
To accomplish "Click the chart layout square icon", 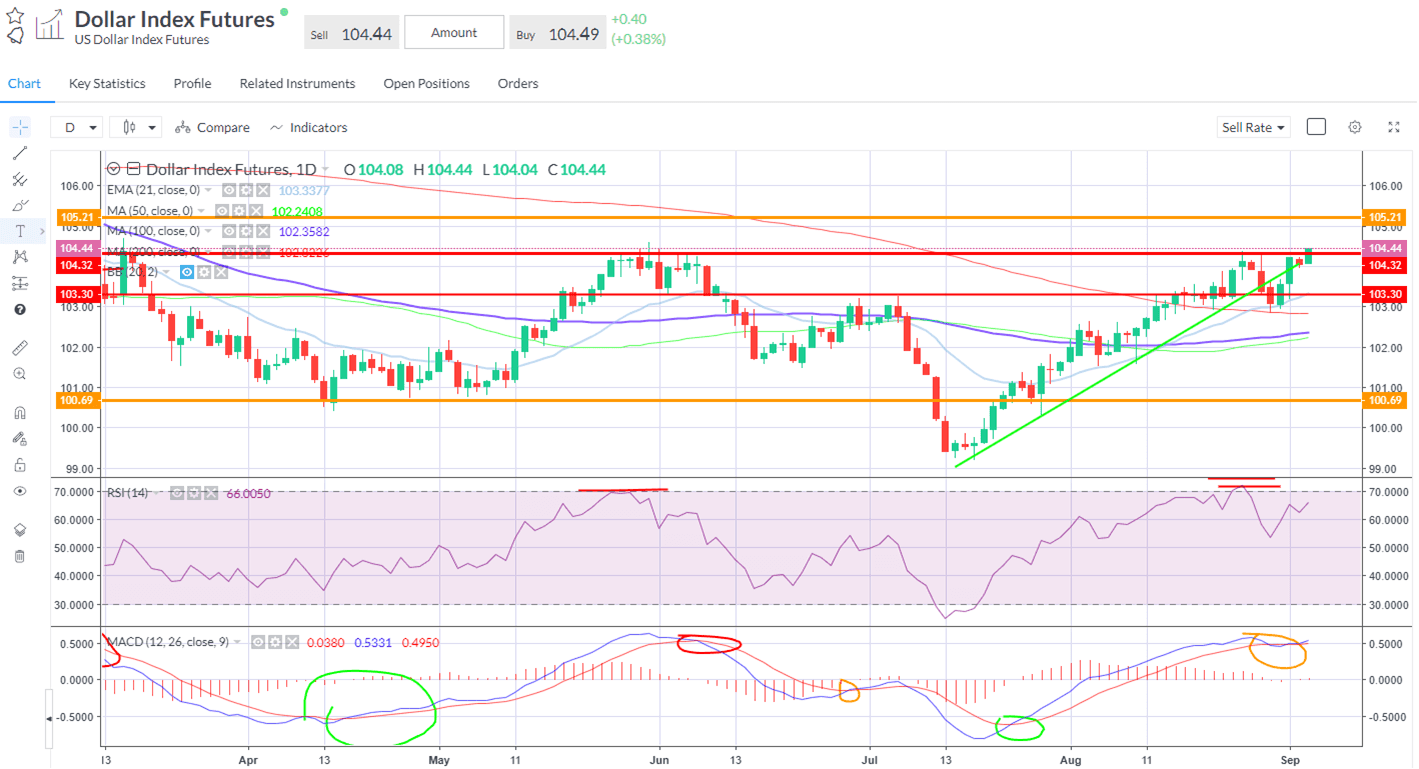I will coord(1316,127).
